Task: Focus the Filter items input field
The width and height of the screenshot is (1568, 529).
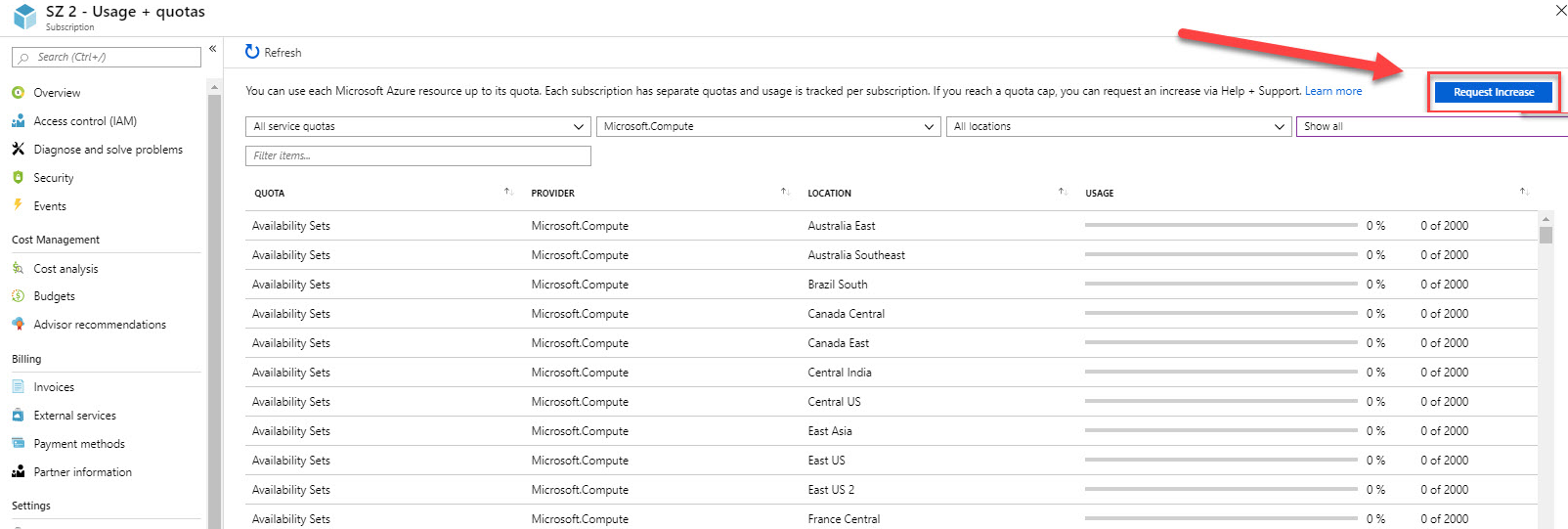Action: pos(417,155)
